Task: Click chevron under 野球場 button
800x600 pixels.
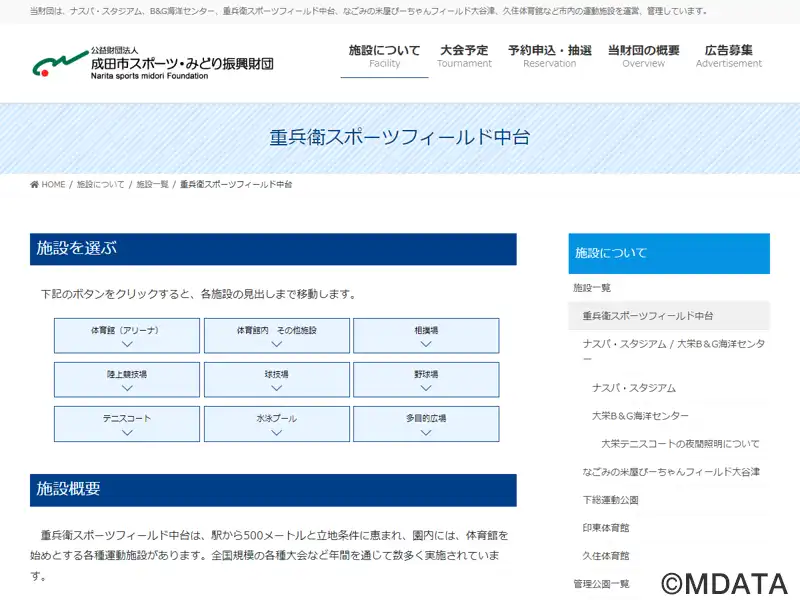Action: (426, 388)
